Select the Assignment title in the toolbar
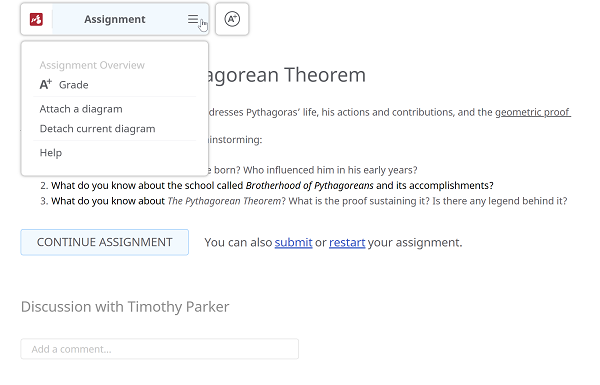Viewport: 600px width, 385px height. click(x=114, y=19)
